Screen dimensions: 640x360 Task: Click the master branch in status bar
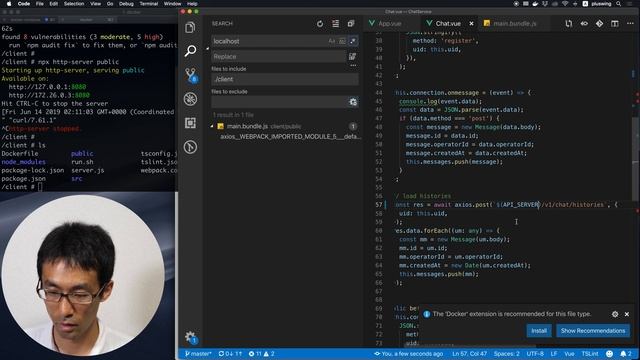click(198, 353)
